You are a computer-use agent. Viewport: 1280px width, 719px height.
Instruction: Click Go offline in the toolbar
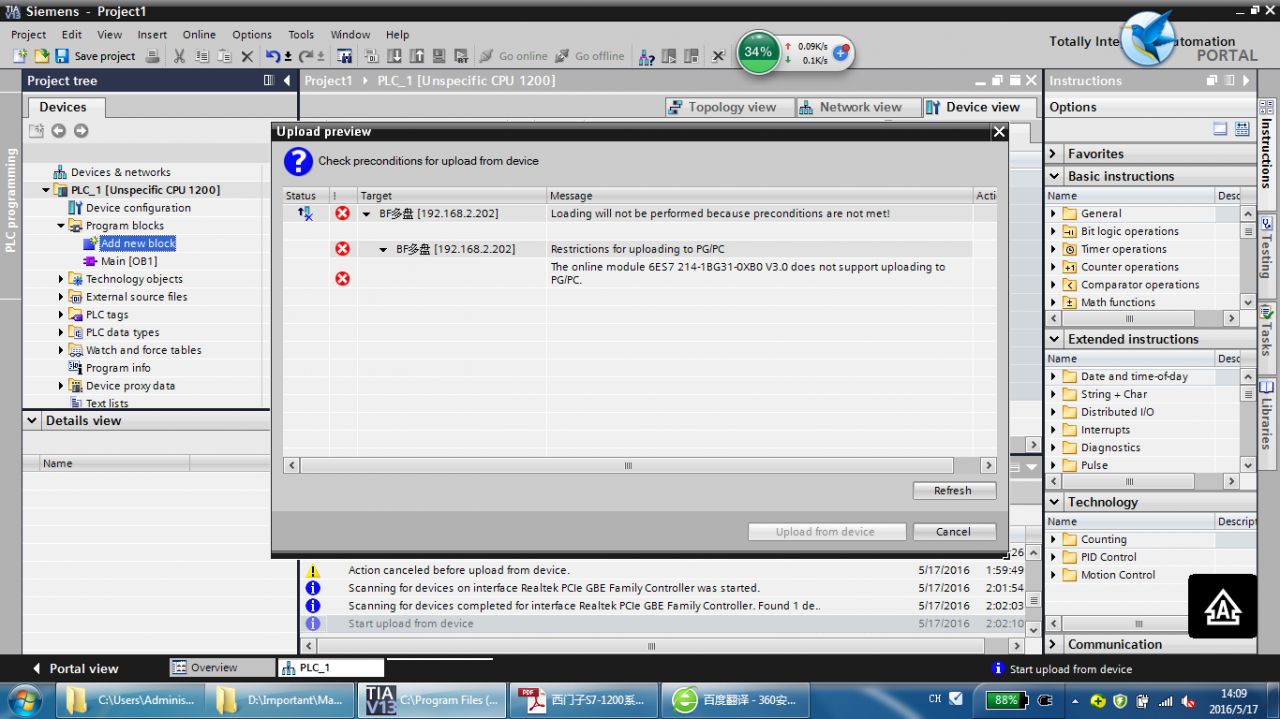[590, 56]
